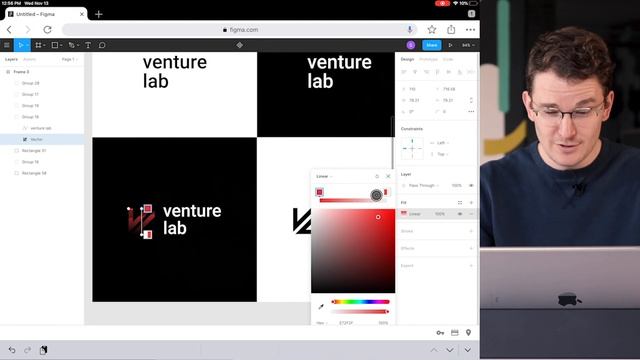This screenshot has height=360, width=640.
Task: Open browser three-dot menu
Action: pos(470,29)
